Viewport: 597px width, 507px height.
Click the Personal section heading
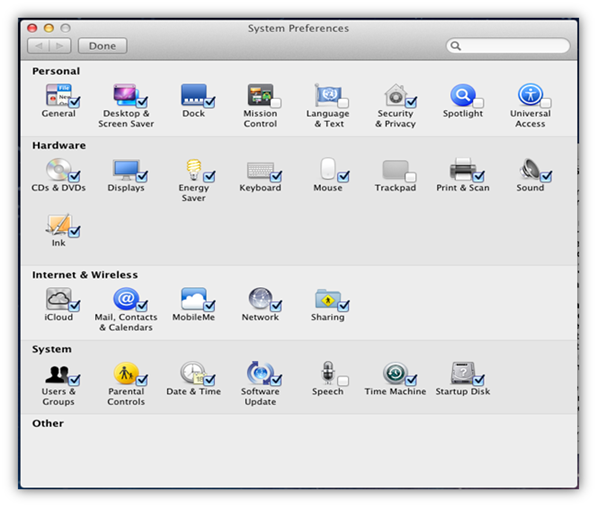56,71
